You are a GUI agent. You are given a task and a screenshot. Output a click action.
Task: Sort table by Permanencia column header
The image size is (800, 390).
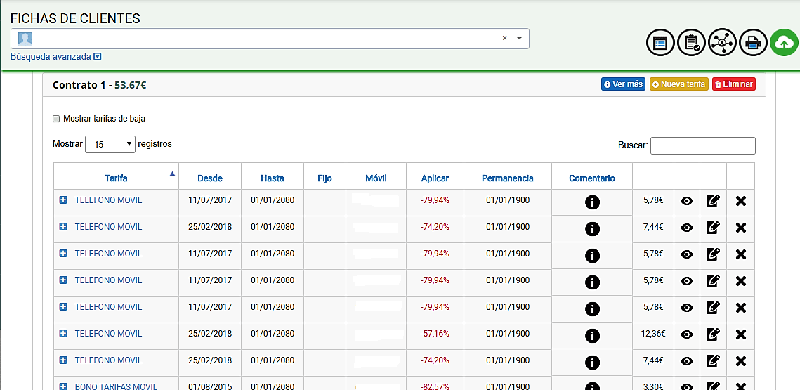coord(508,178)
